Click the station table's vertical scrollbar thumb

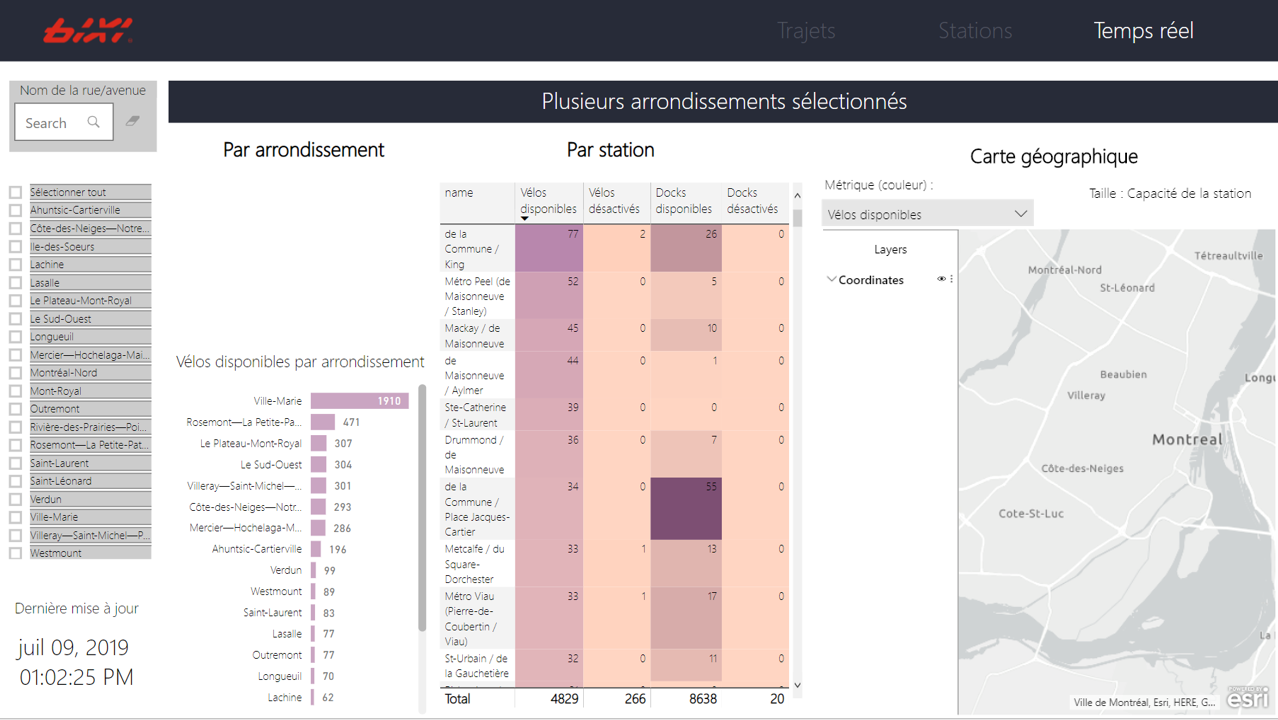797,217
